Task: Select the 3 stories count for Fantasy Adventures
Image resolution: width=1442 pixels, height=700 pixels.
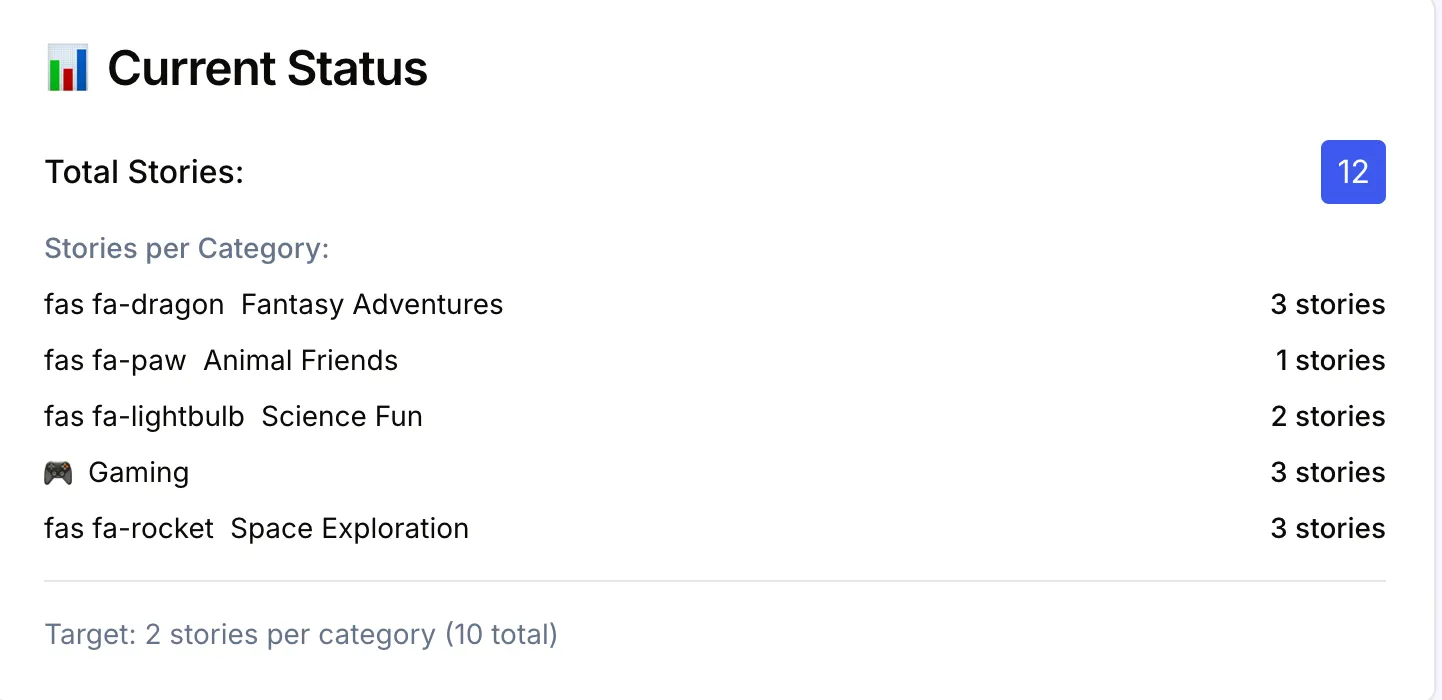Action: (1327, 304)
